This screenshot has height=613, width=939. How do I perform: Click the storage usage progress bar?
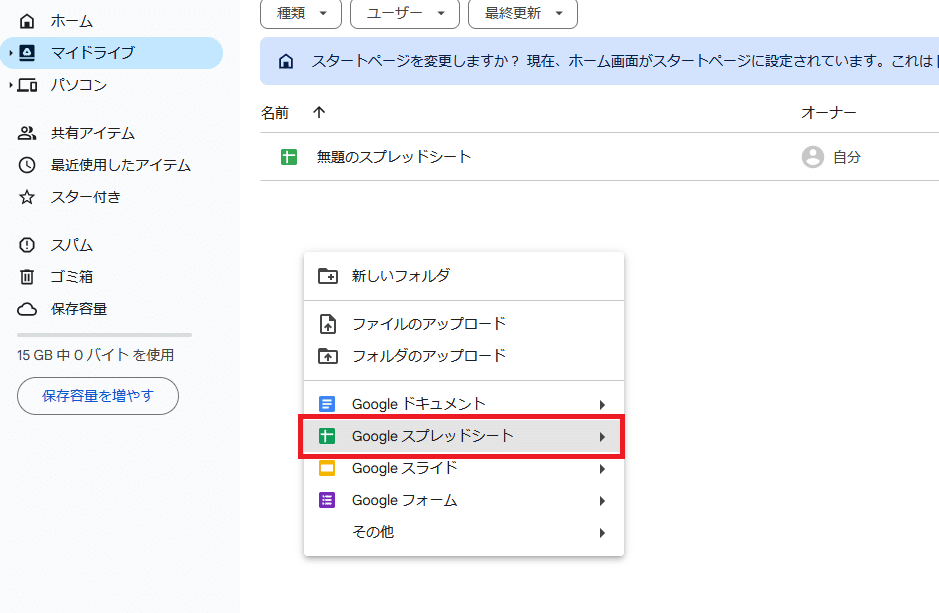coord(105,335)
